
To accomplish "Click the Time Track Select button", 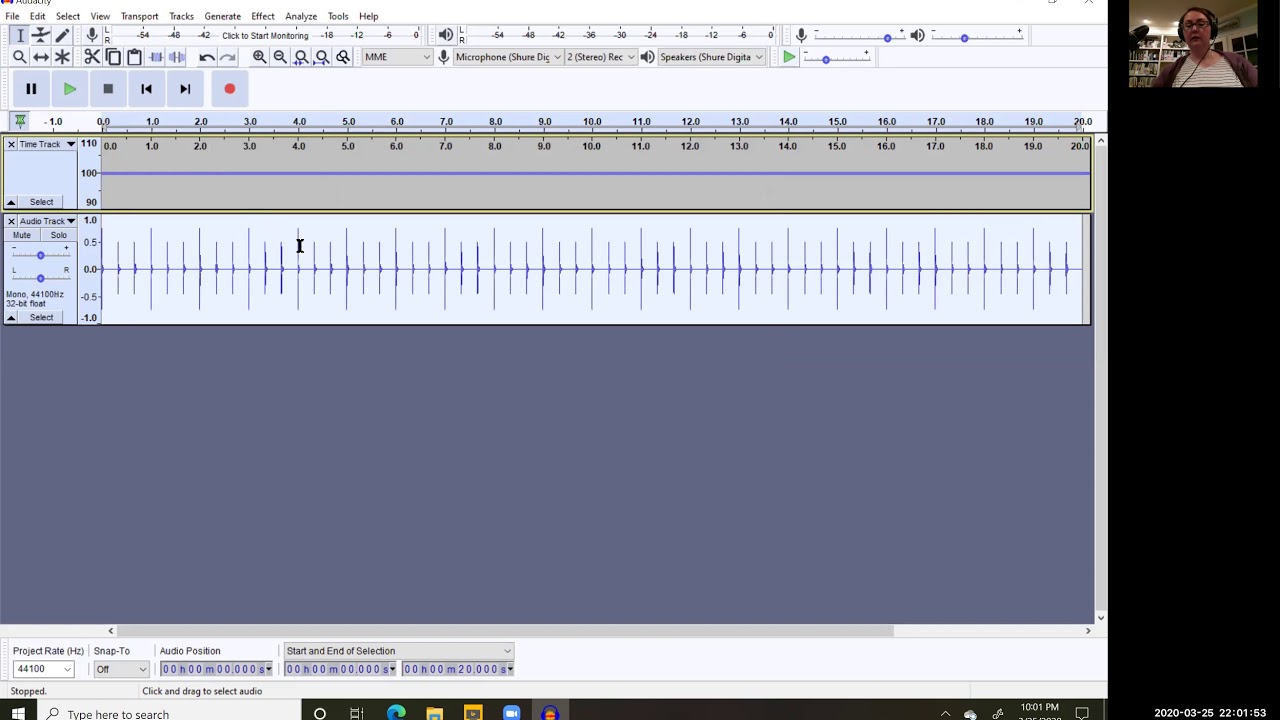I will tap(41, 202).
